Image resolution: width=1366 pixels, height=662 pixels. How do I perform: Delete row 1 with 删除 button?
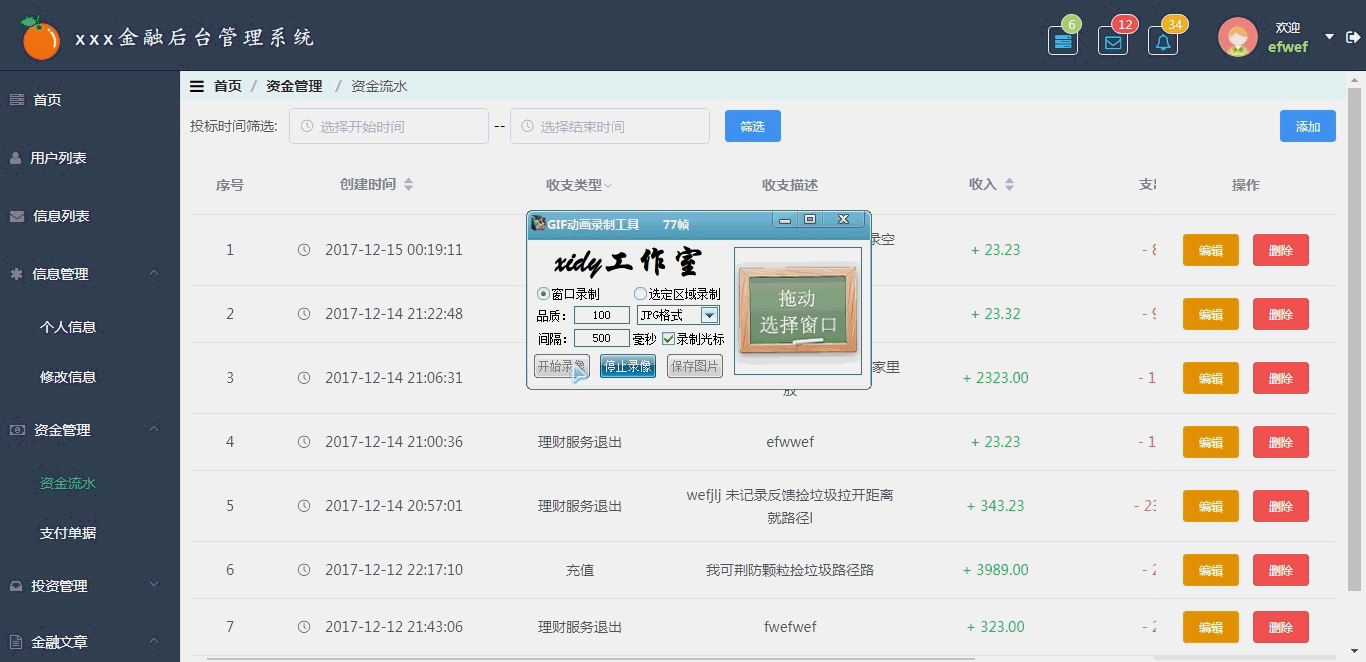(1281, 250)
